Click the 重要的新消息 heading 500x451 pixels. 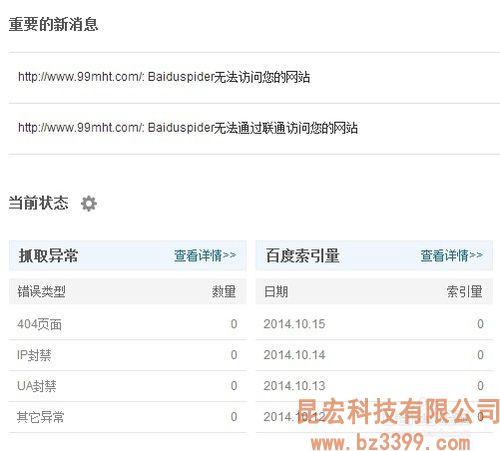pos(53,24)
